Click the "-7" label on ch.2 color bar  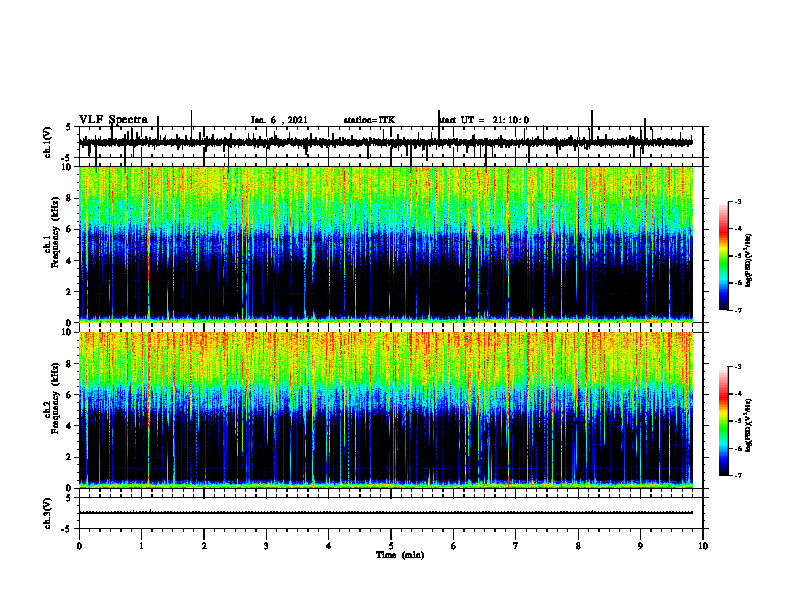tap(737, 476)
